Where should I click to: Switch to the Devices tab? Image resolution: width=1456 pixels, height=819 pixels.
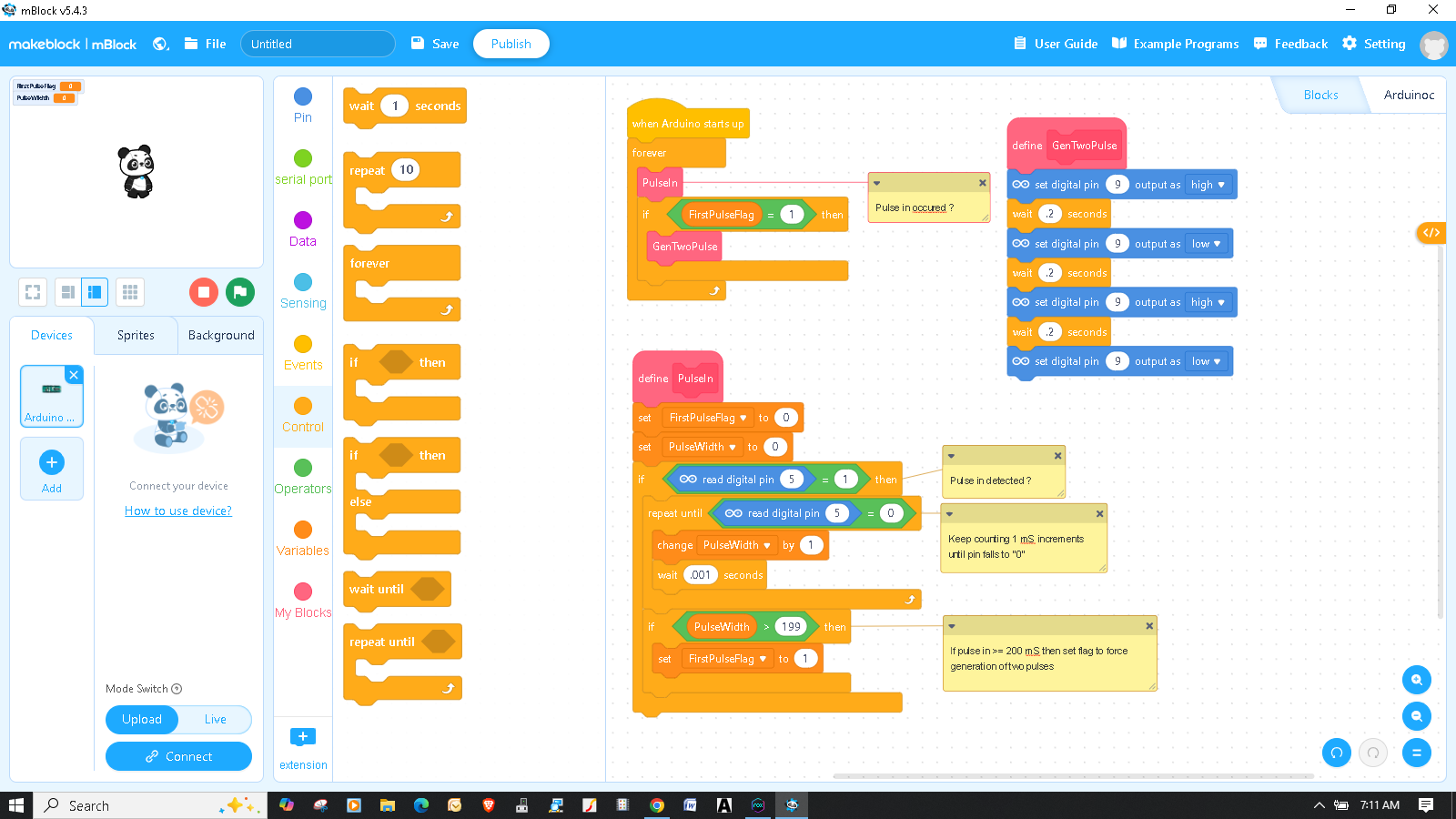coord(52,335)
